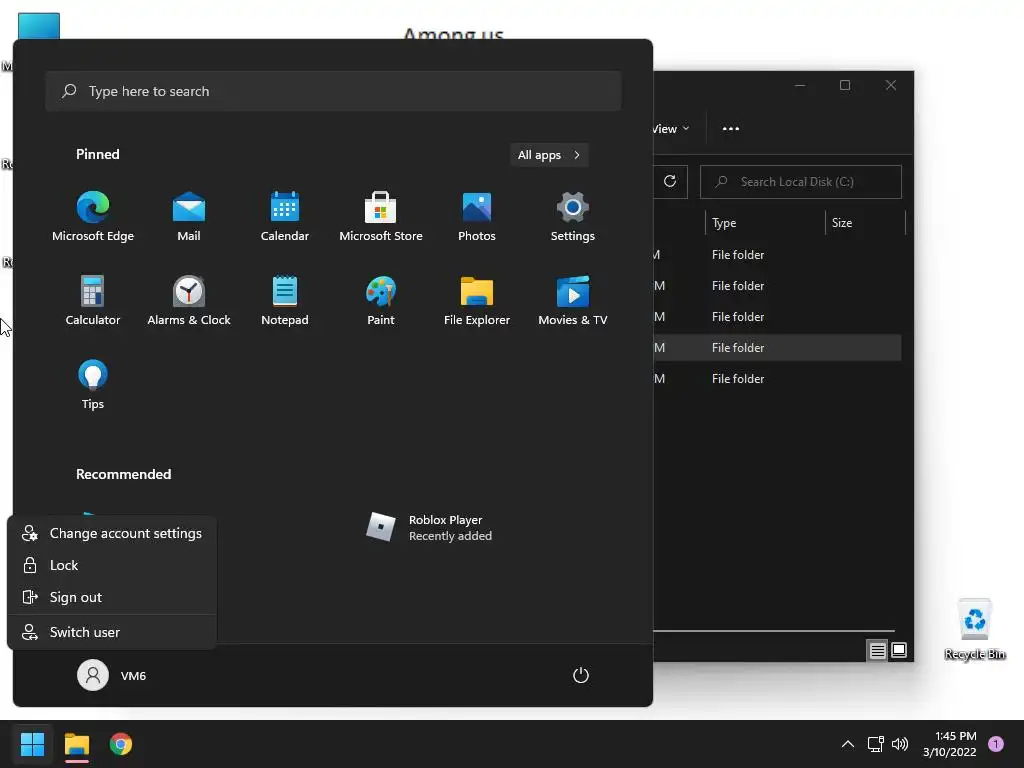Choose Switch user
Screen dimensions: 1024x768
click(112, 632)
